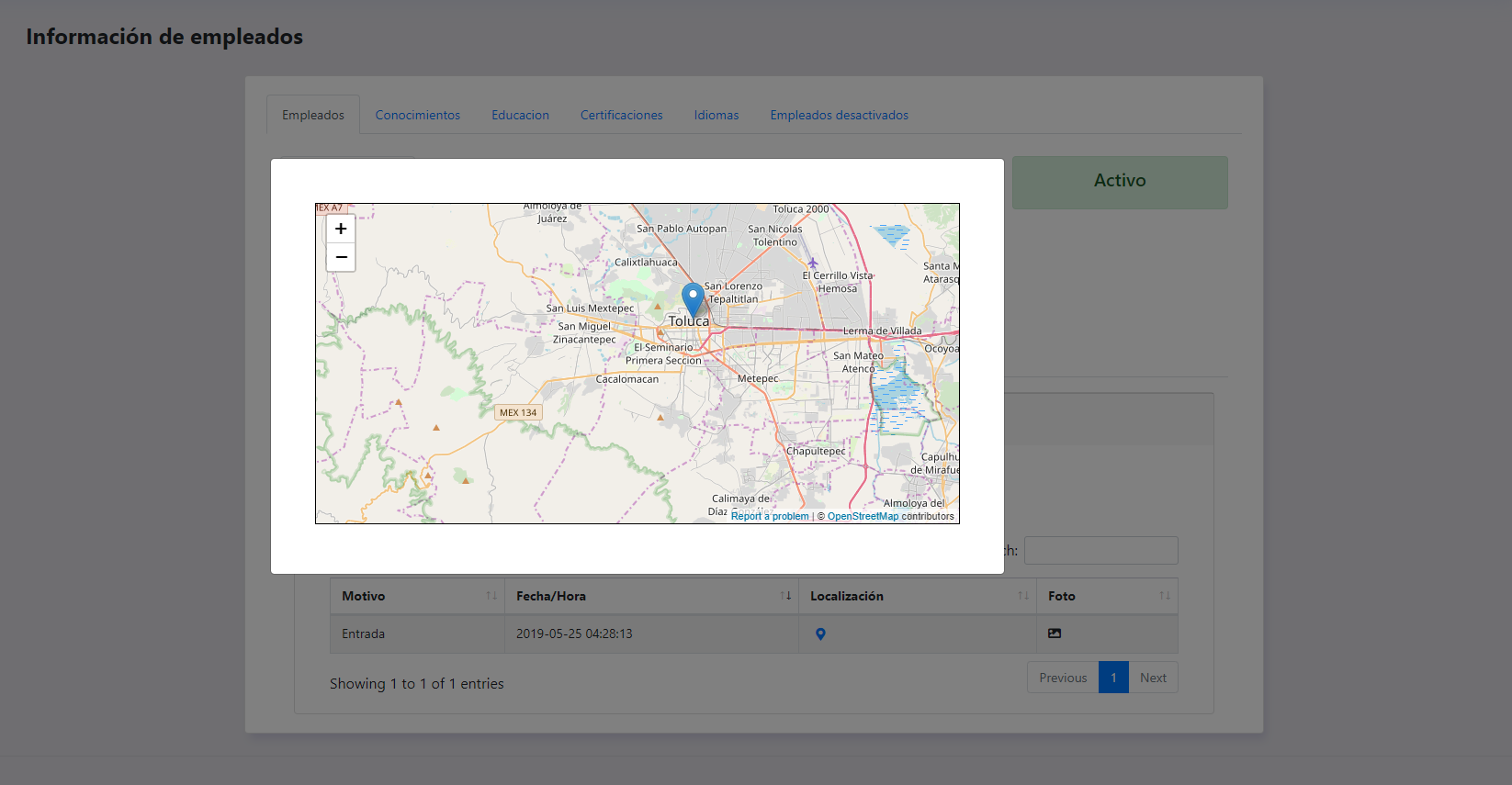Open the location pin in the Entrada row
Viewport: 1512px width, 785px height.
[820, 634]
